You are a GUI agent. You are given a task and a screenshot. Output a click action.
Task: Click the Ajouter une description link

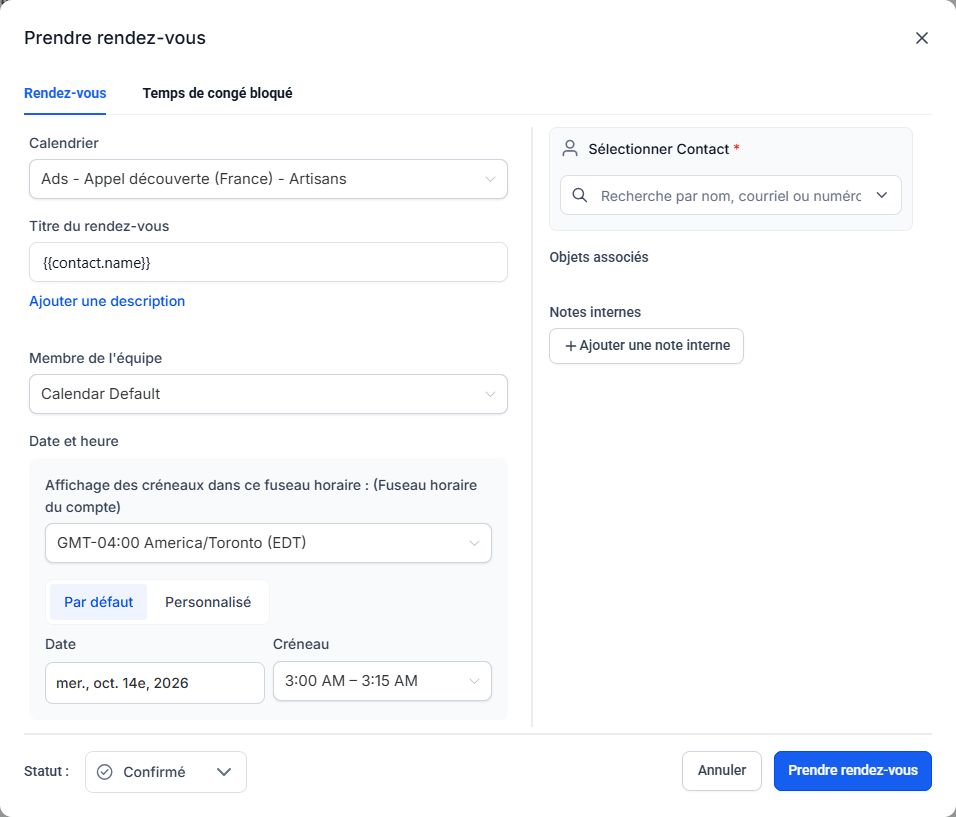107,301
